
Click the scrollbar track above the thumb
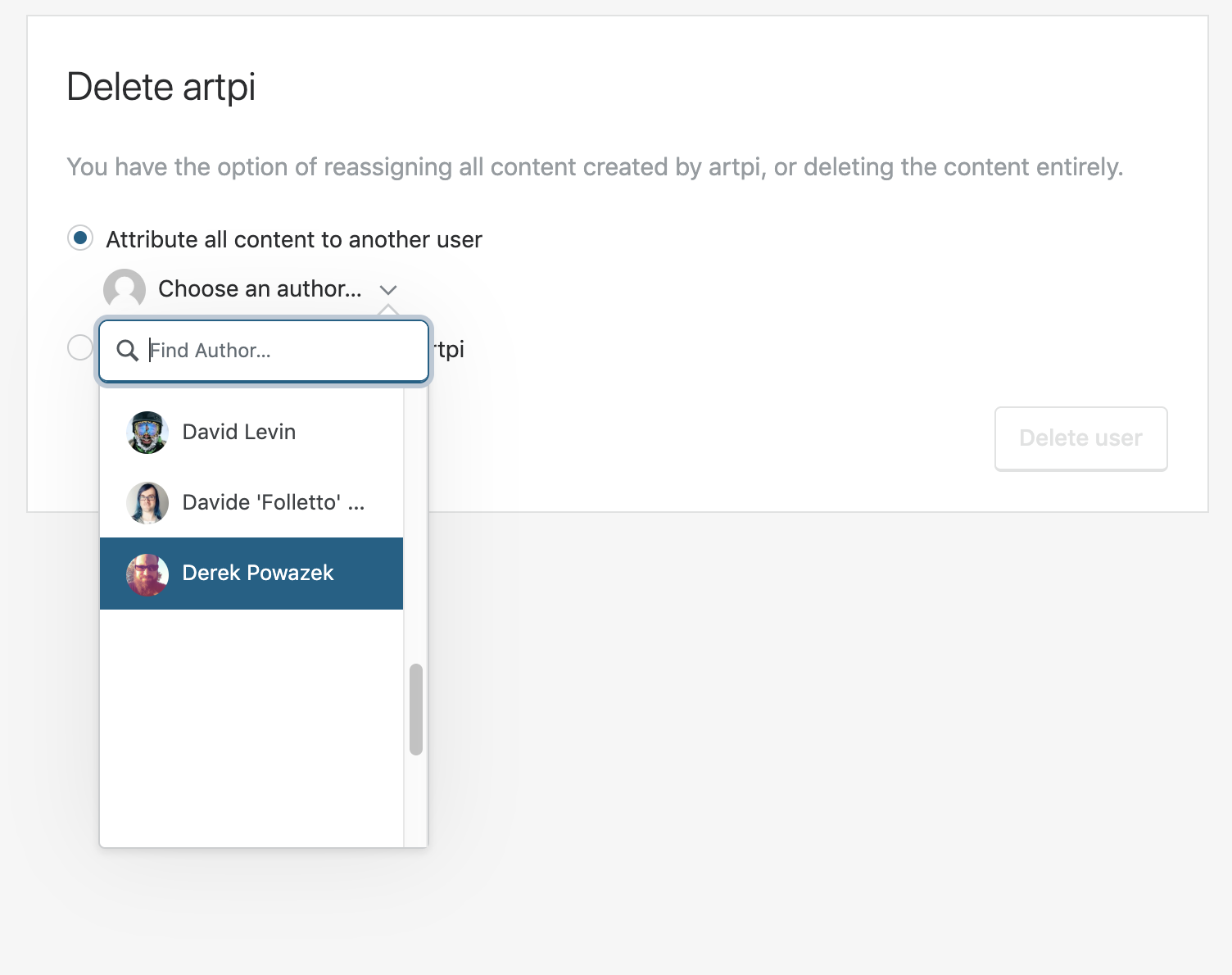(416, 524)
